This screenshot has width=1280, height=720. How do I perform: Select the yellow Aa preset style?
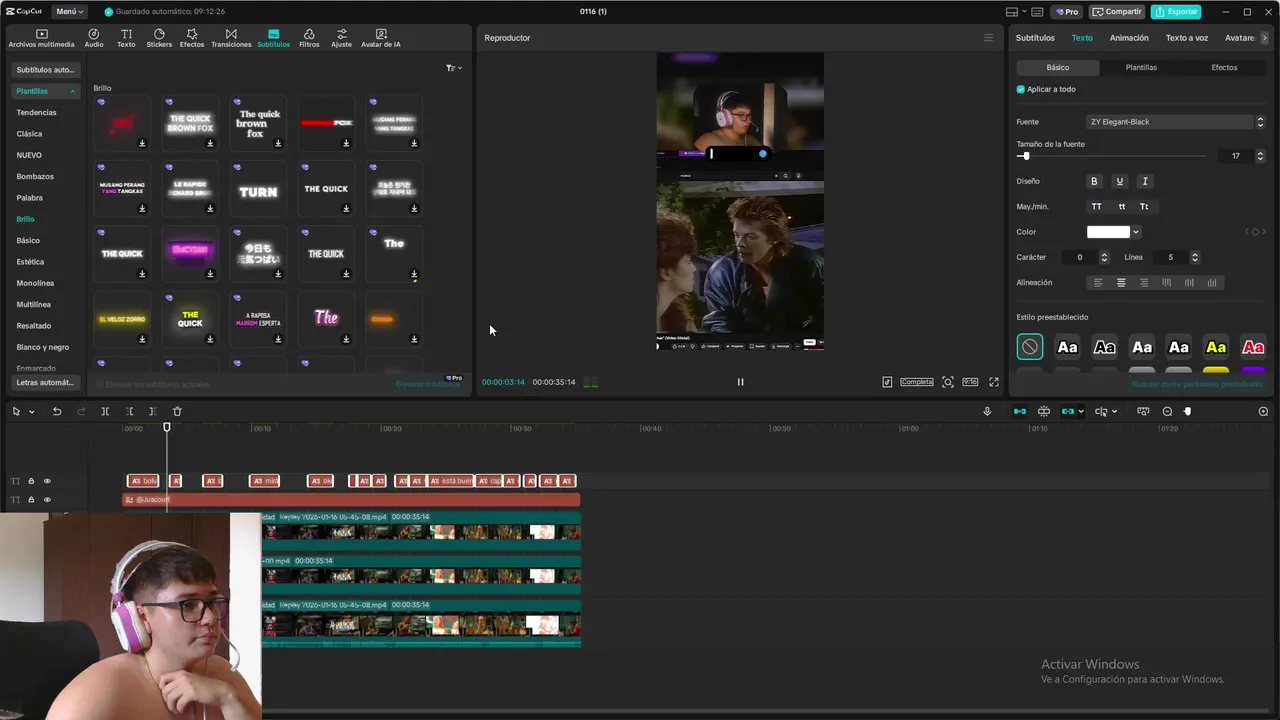coord(1216,347)
